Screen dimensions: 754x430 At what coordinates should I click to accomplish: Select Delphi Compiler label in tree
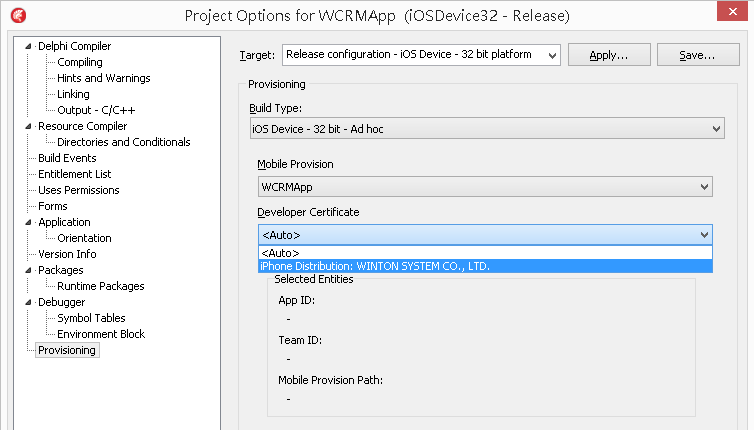[75, 46]
